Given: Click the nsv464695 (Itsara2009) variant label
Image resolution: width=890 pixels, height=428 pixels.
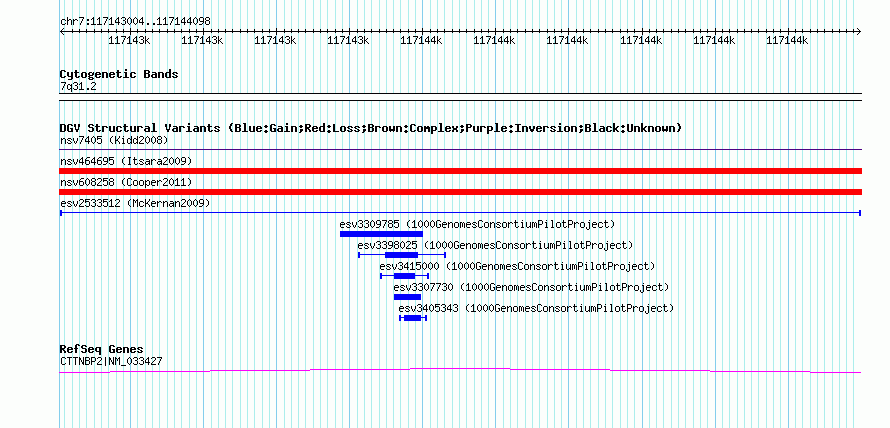Looking at the screenshot, I should point(126,161).
